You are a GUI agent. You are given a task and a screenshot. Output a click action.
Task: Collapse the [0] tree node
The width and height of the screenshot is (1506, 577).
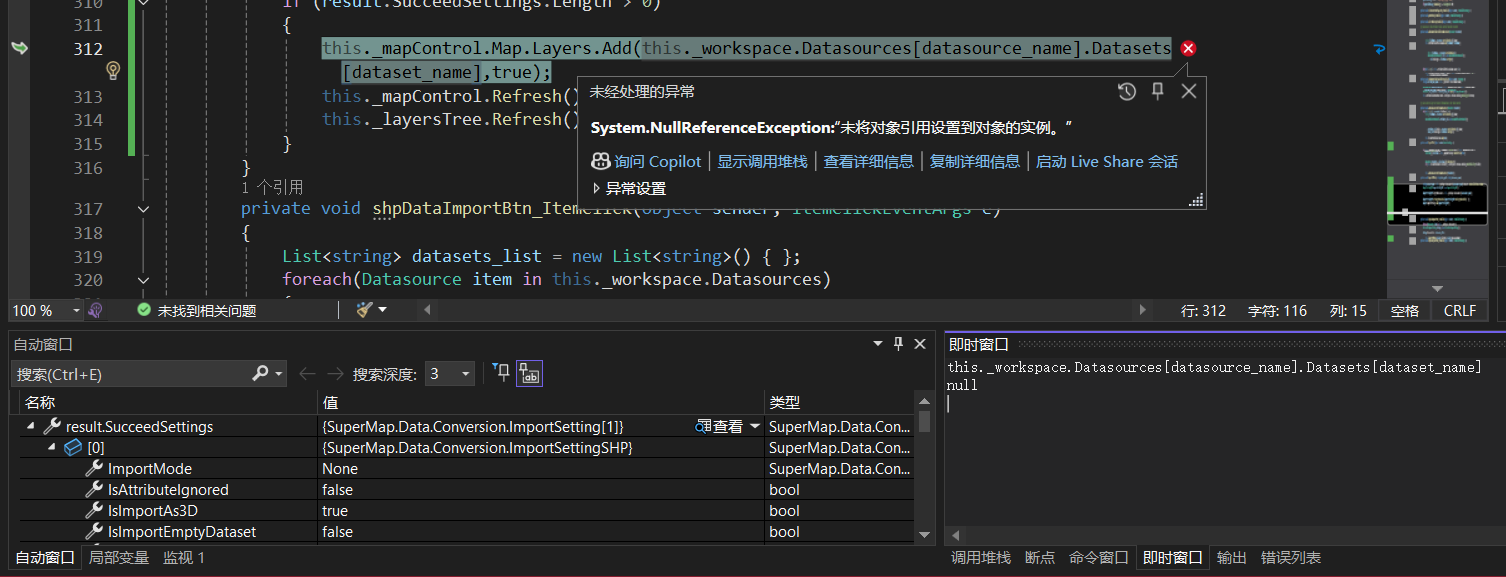click(x=52, y=448)
